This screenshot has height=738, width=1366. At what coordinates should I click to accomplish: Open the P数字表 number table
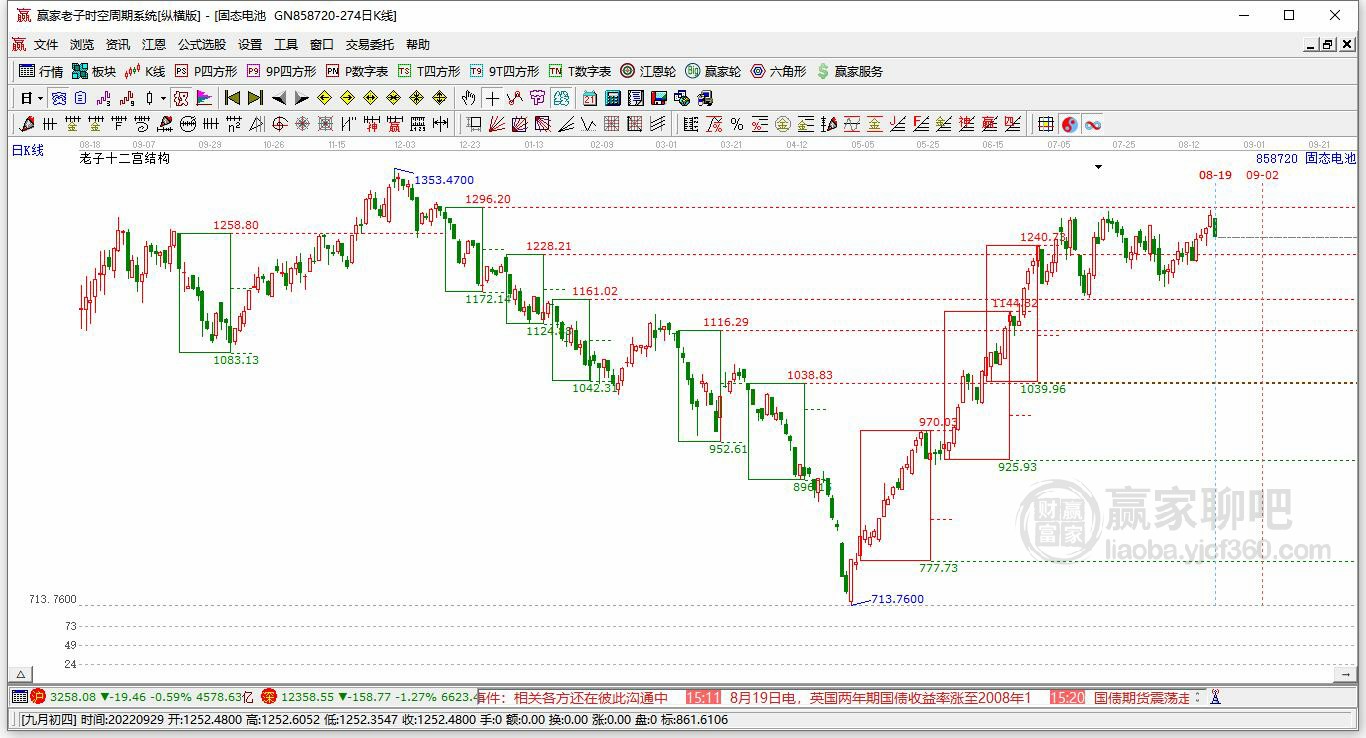tap(357, 71)
